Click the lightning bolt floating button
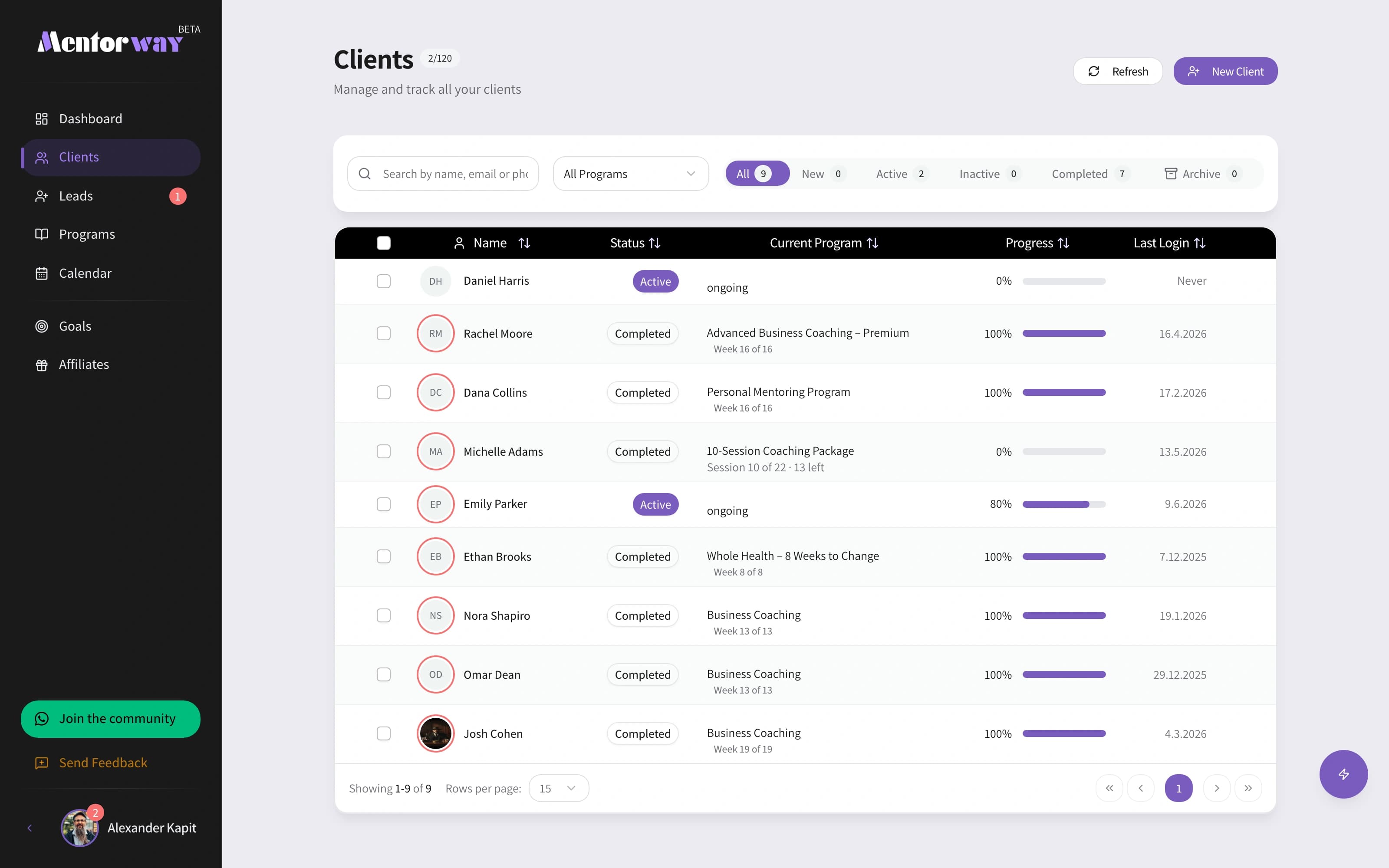This screenshot has width=1389, height=868. pos(1343,774)
